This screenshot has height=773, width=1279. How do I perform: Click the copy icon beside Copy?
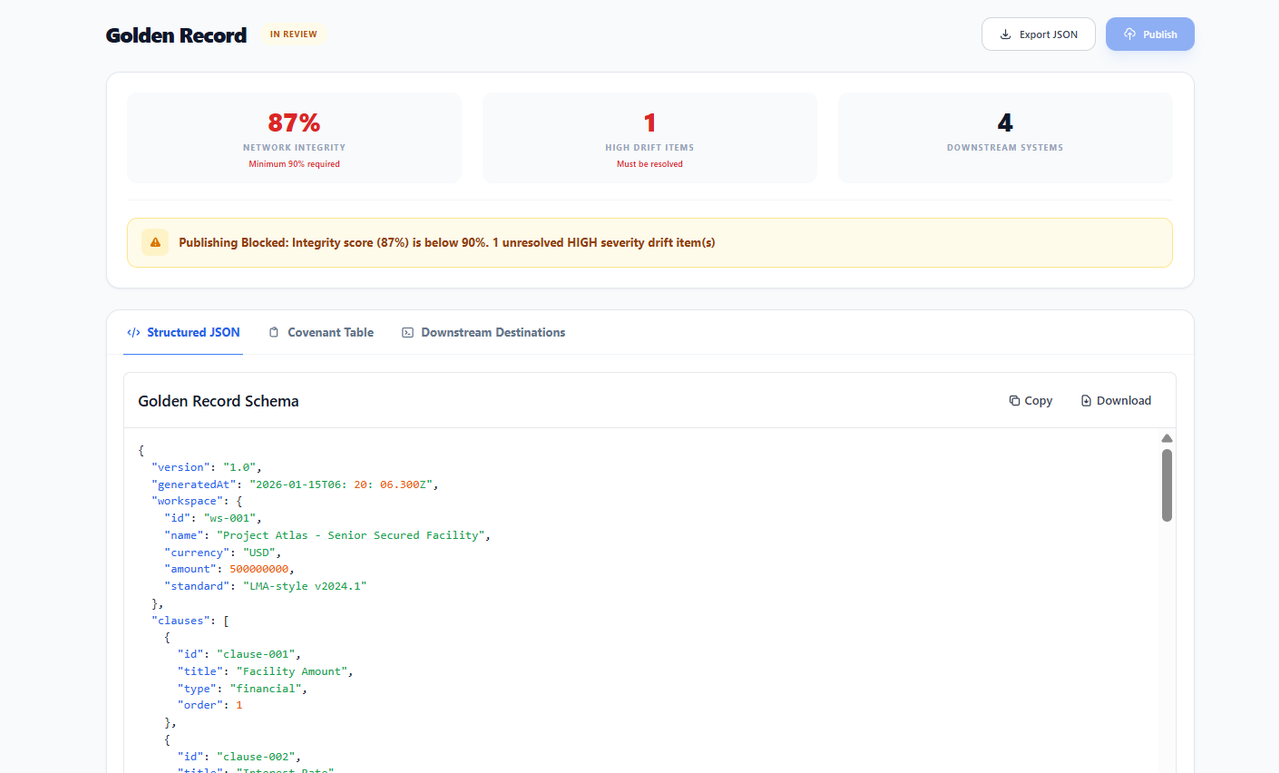1014,400
